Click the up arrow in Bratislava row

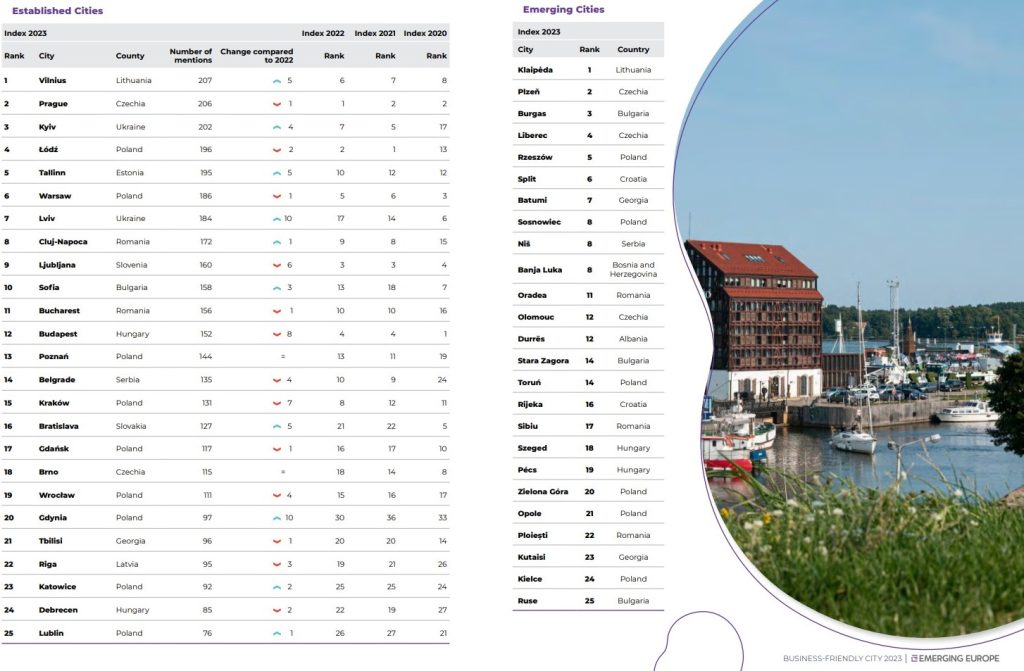pos(277,426)
